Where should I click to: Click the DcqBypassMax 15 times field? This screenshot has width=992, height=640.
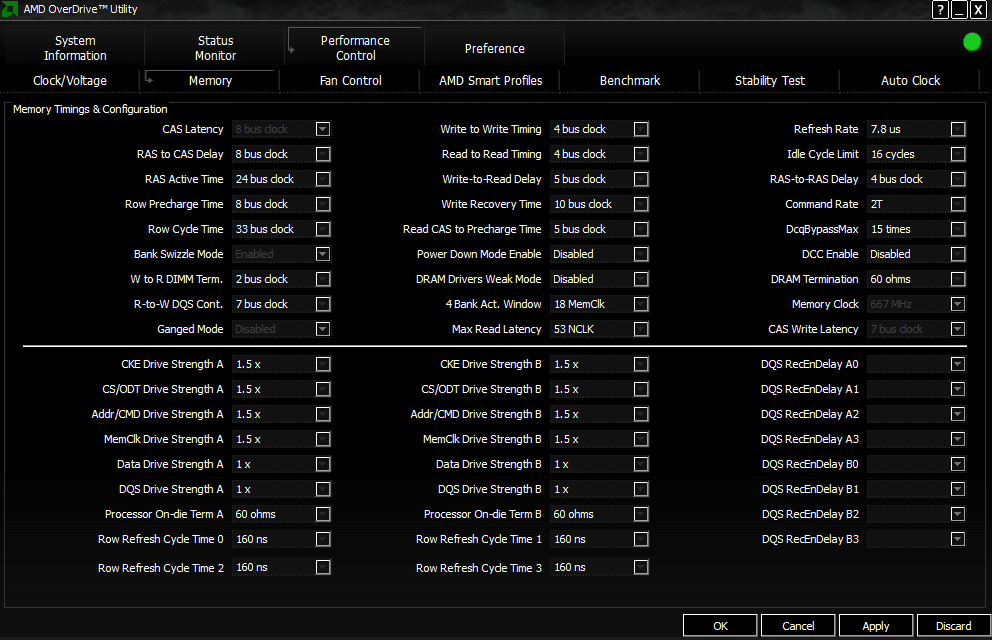tap(908, 229)
